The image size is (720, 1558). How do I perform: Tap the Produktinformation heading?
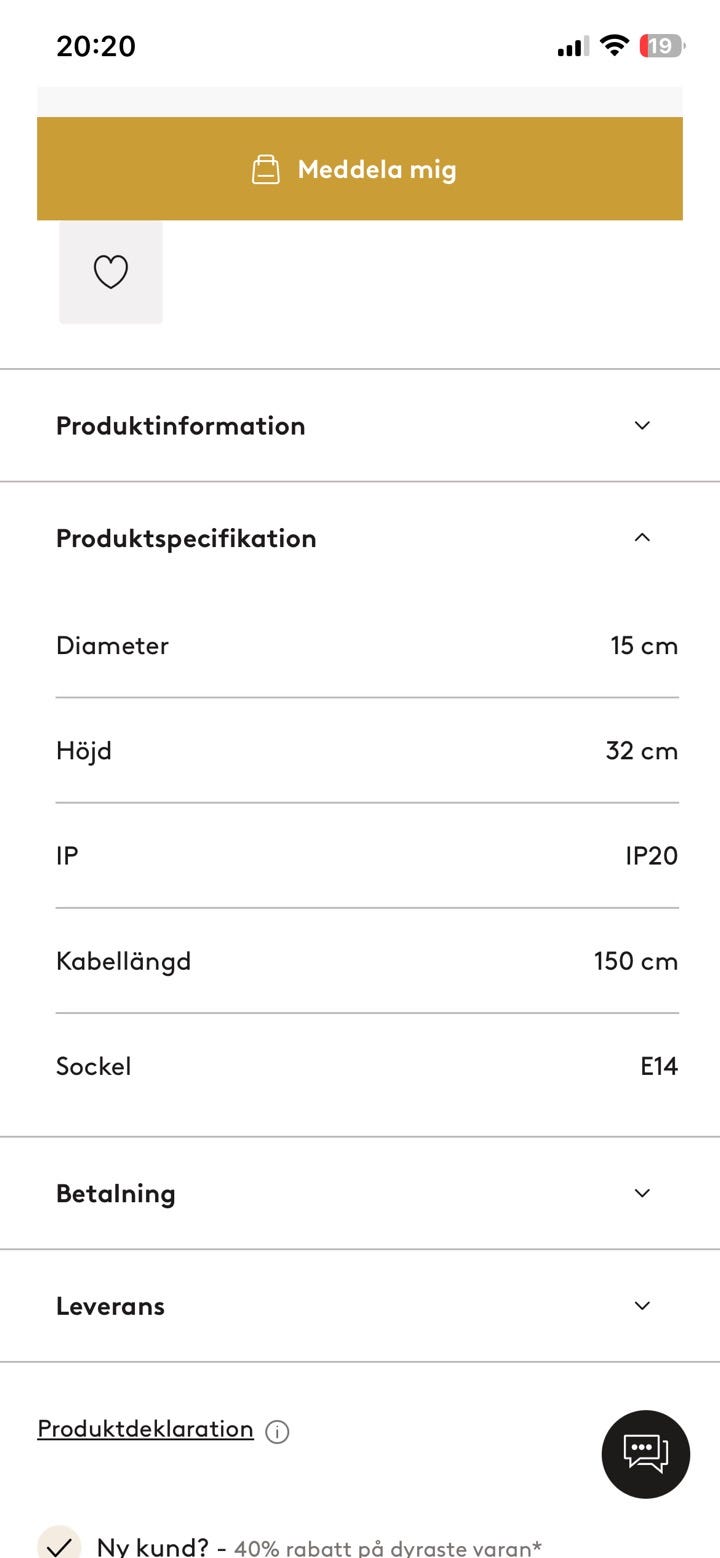coord(180,426)
